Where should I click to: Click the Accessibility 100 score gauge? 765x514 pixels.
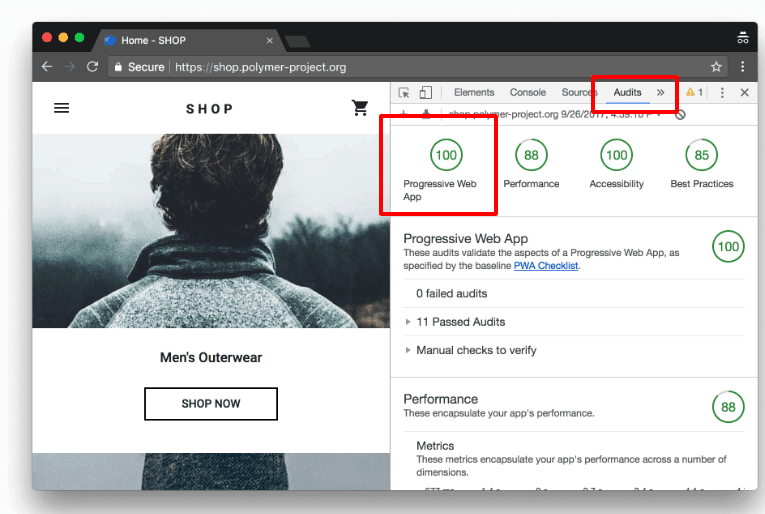[x=617, y=155]
